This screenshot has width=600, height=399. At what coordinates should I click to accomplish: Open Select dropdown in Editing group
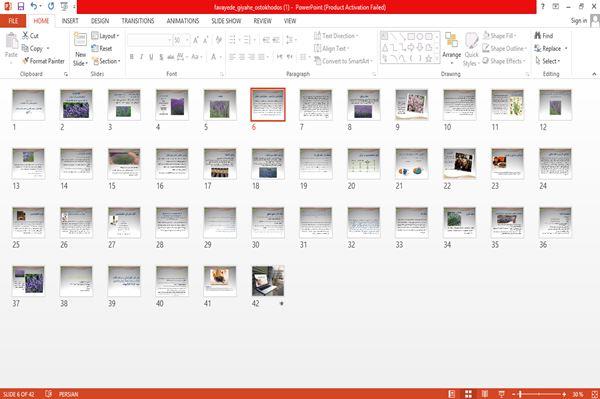coord(548,61)
